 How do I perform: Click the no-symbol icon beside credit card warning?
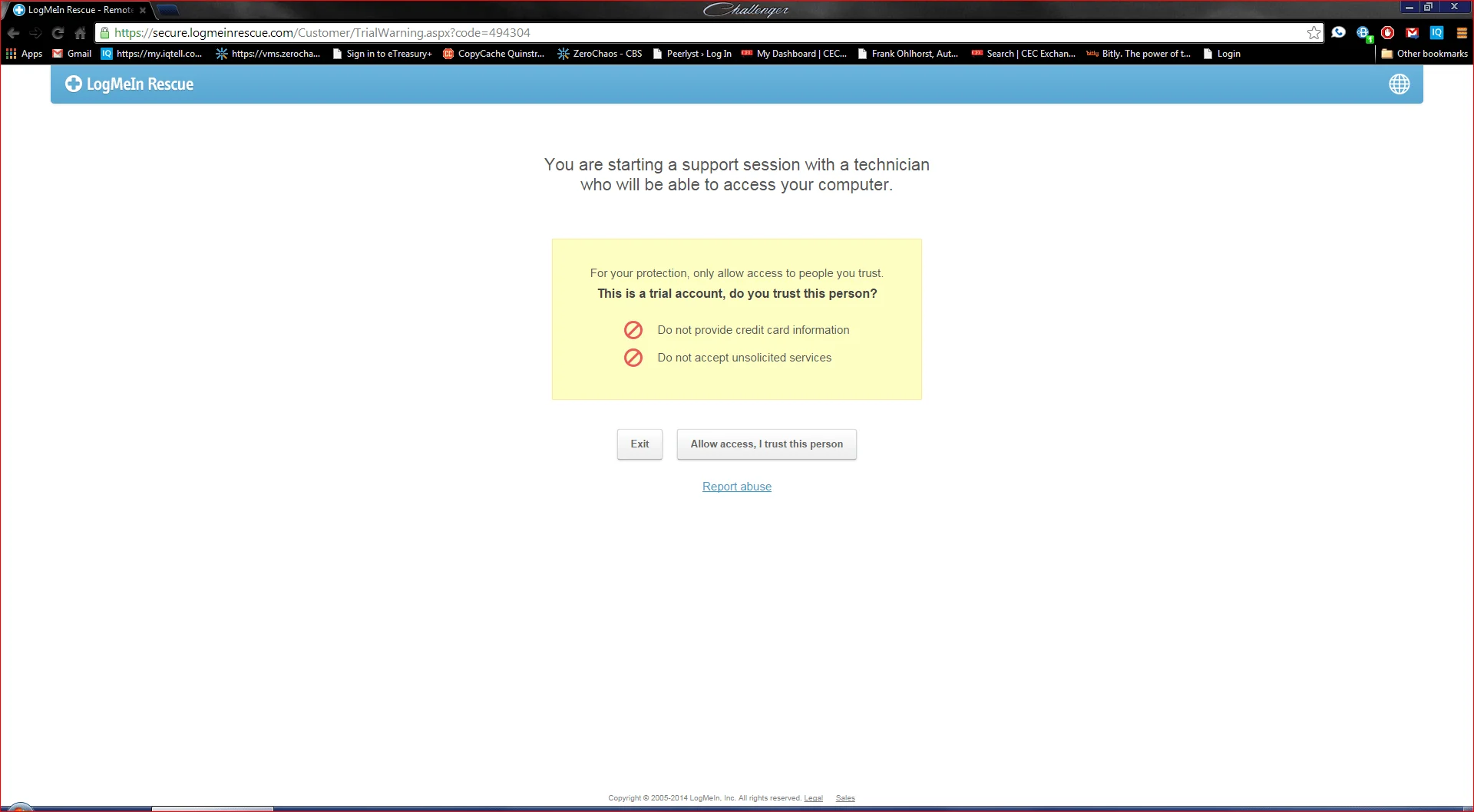[x=633, y=330]
